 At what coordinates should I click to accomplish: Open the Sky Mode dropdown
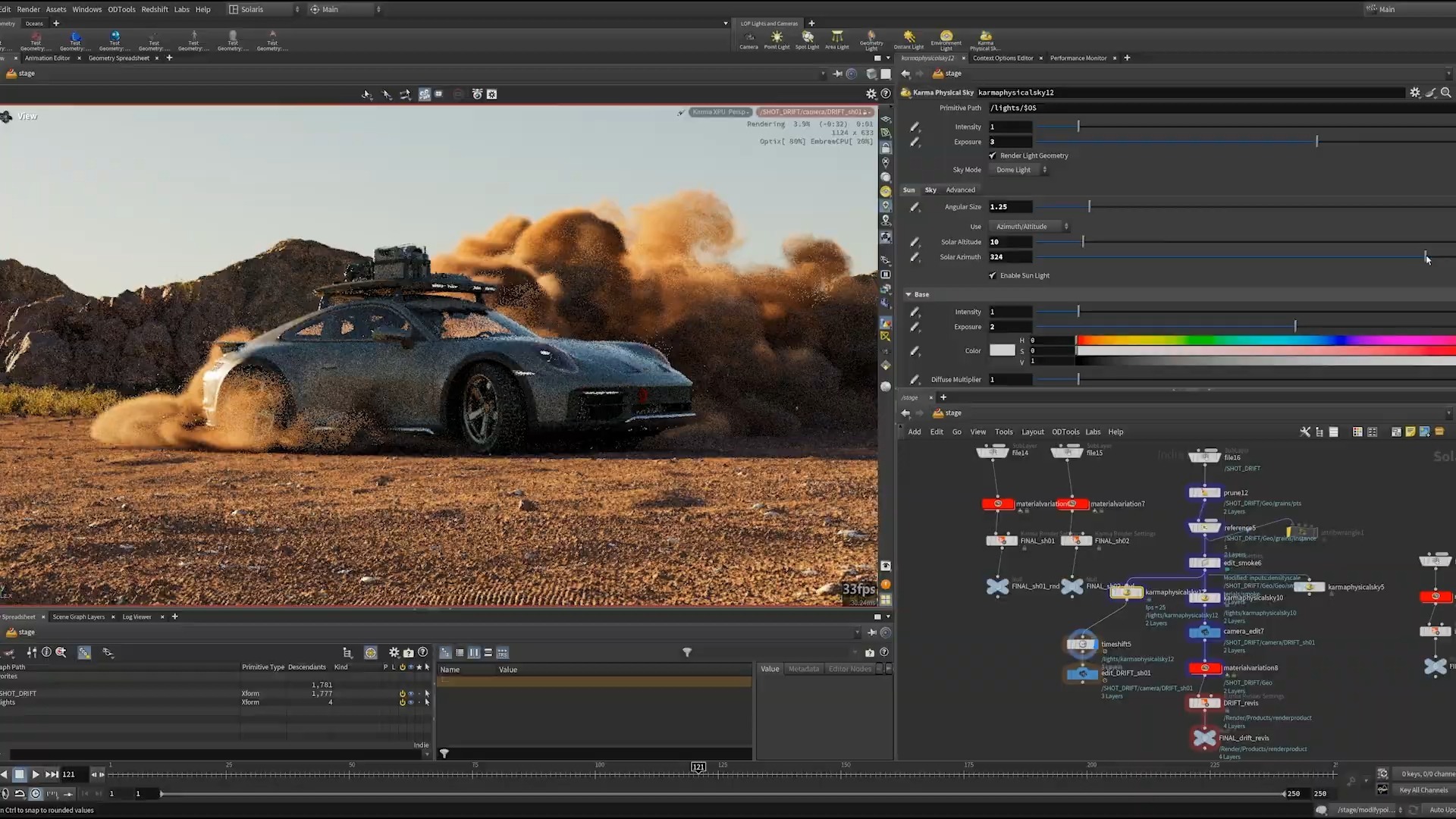[1018, 169]
